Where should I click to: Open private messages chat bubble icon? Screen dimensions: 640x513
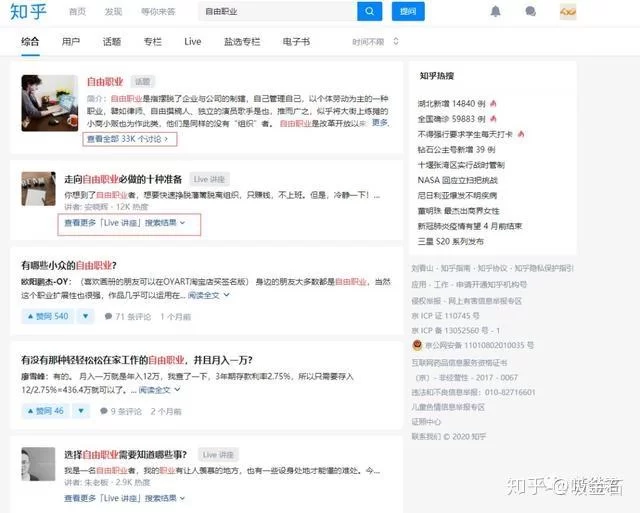pyautogui.click(x=532, y=12)
